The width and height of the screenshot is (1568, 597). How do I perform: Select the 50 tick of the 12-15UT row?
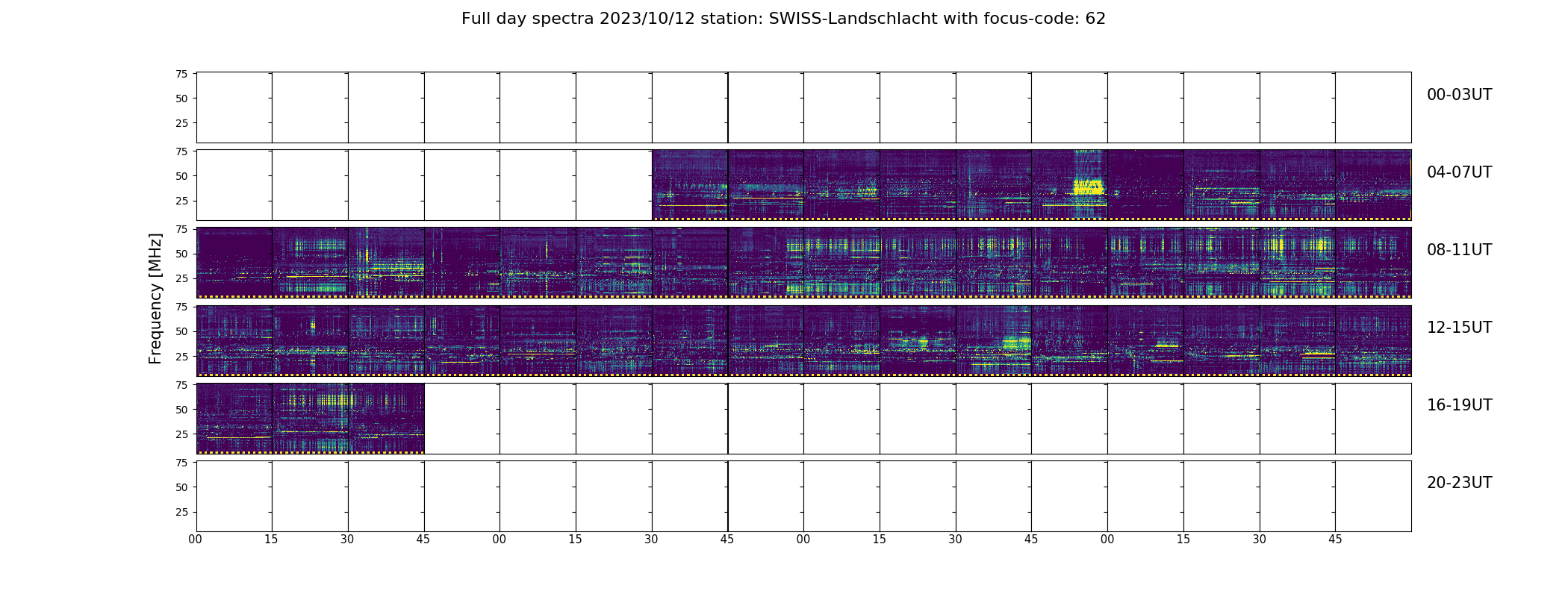coord(181,331)
